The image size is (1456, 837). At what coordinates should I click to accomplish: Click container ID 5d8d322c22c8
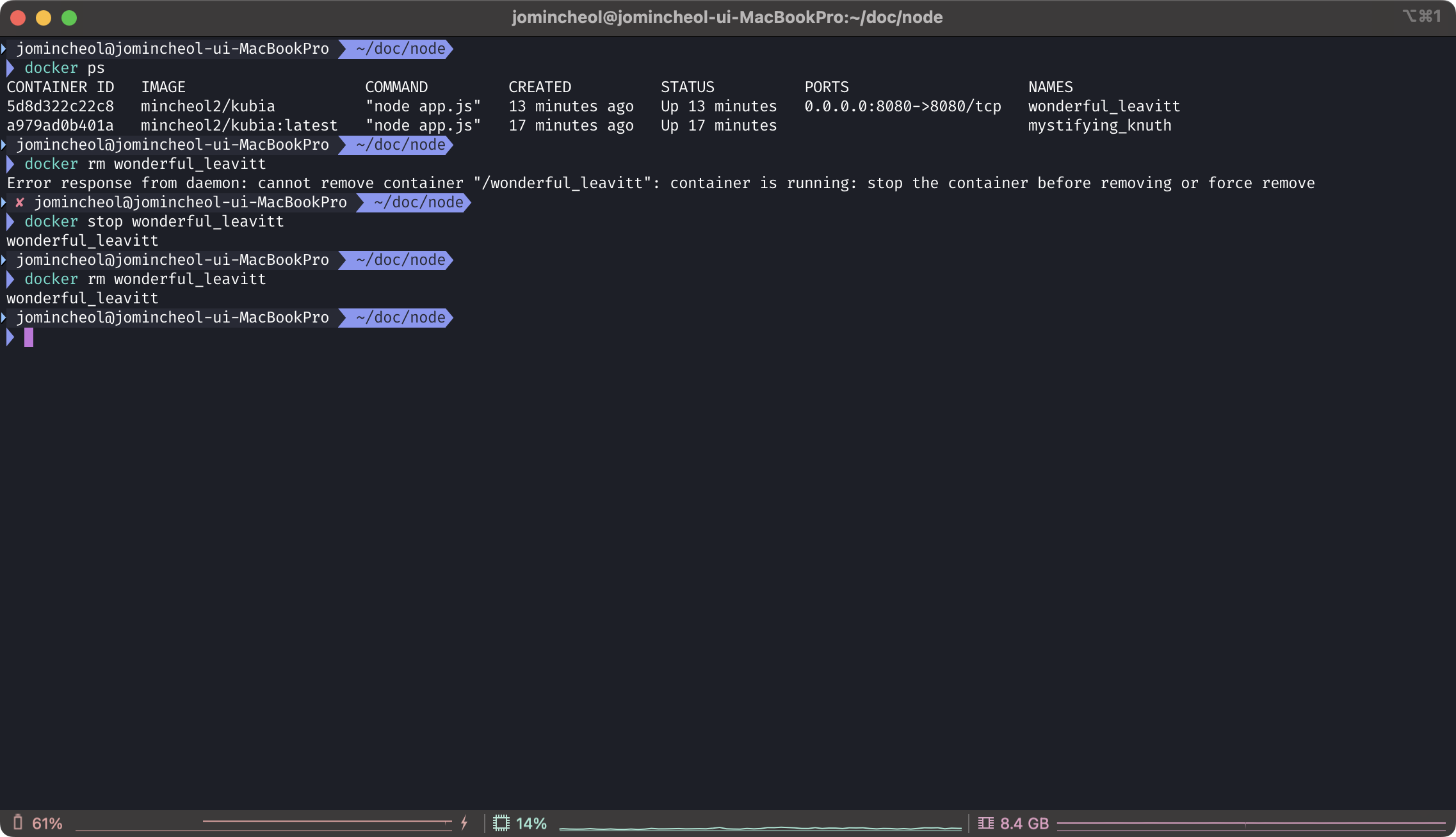tap(60, 106)
